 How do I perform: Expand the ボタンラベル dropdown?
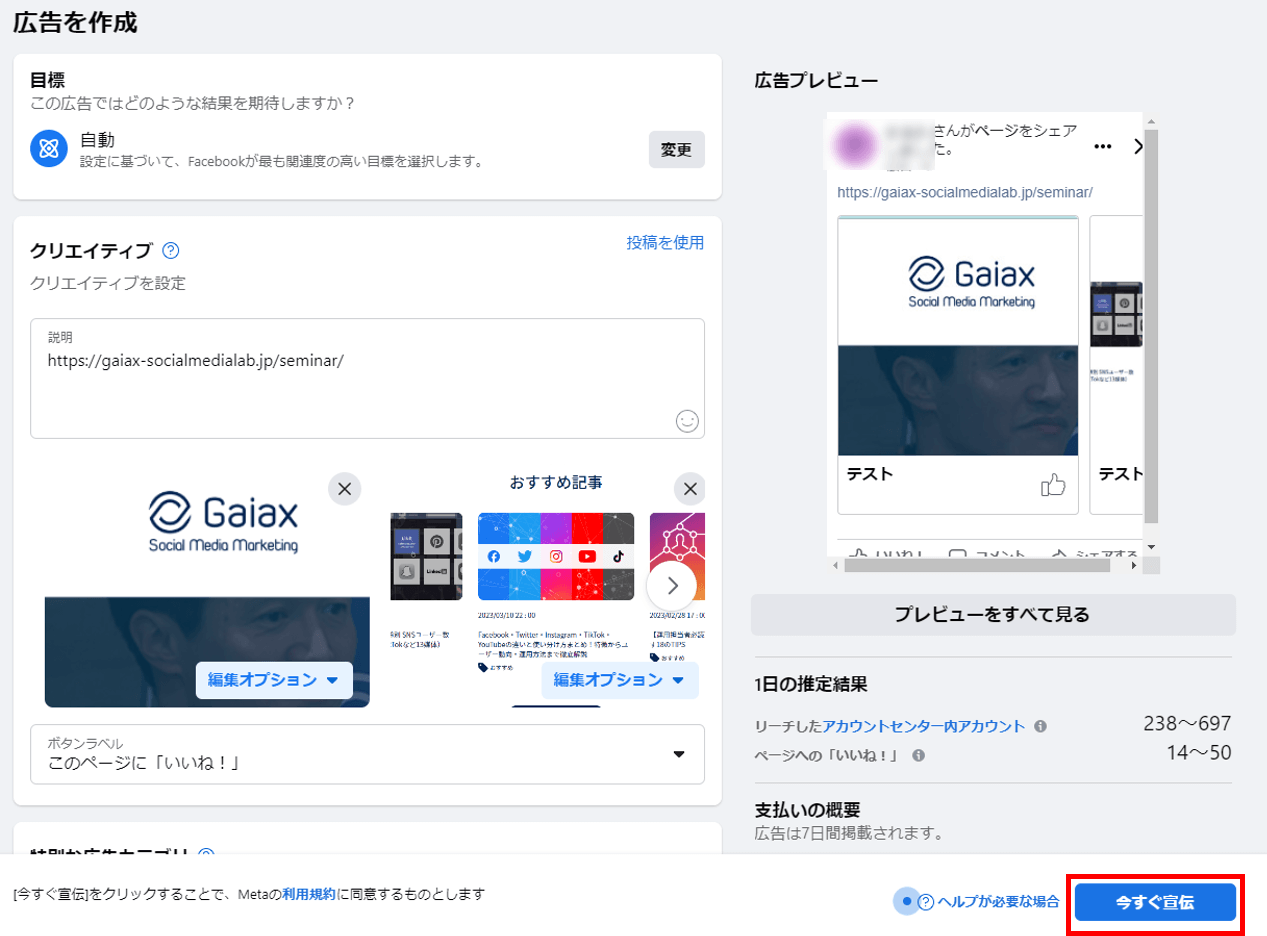(x=679, y=754)
